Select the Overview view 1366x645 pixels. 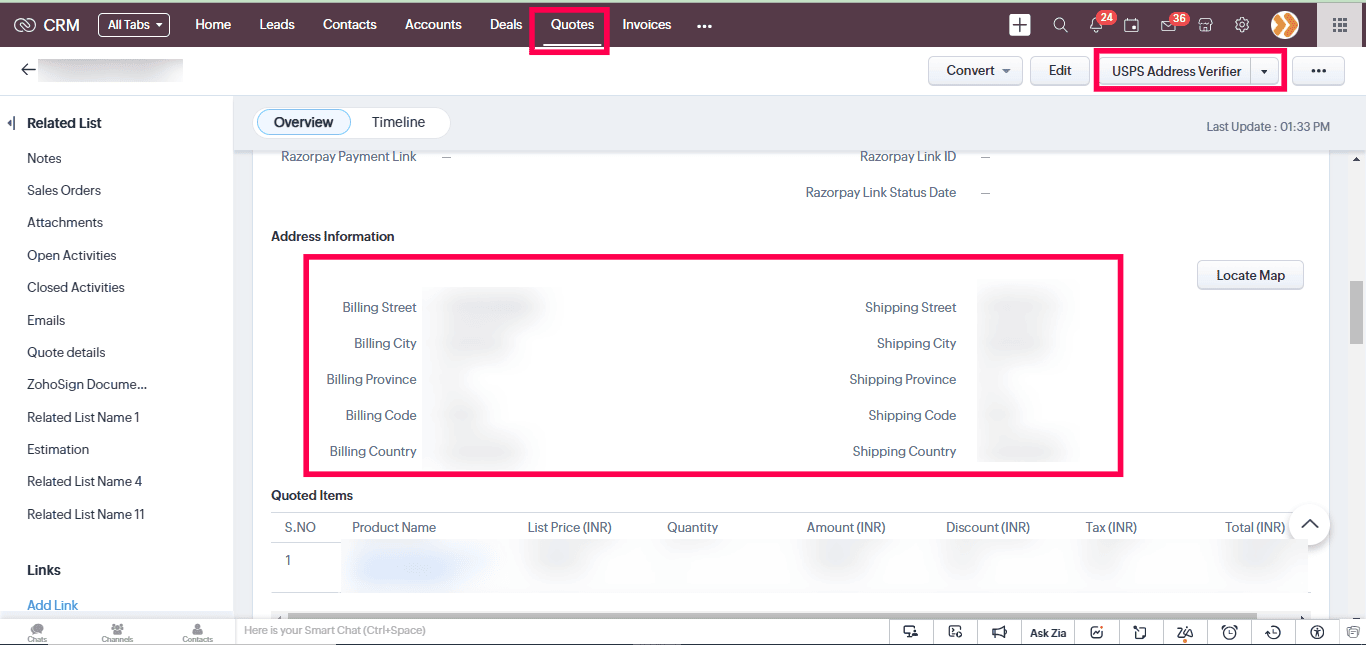coord(303,122)
